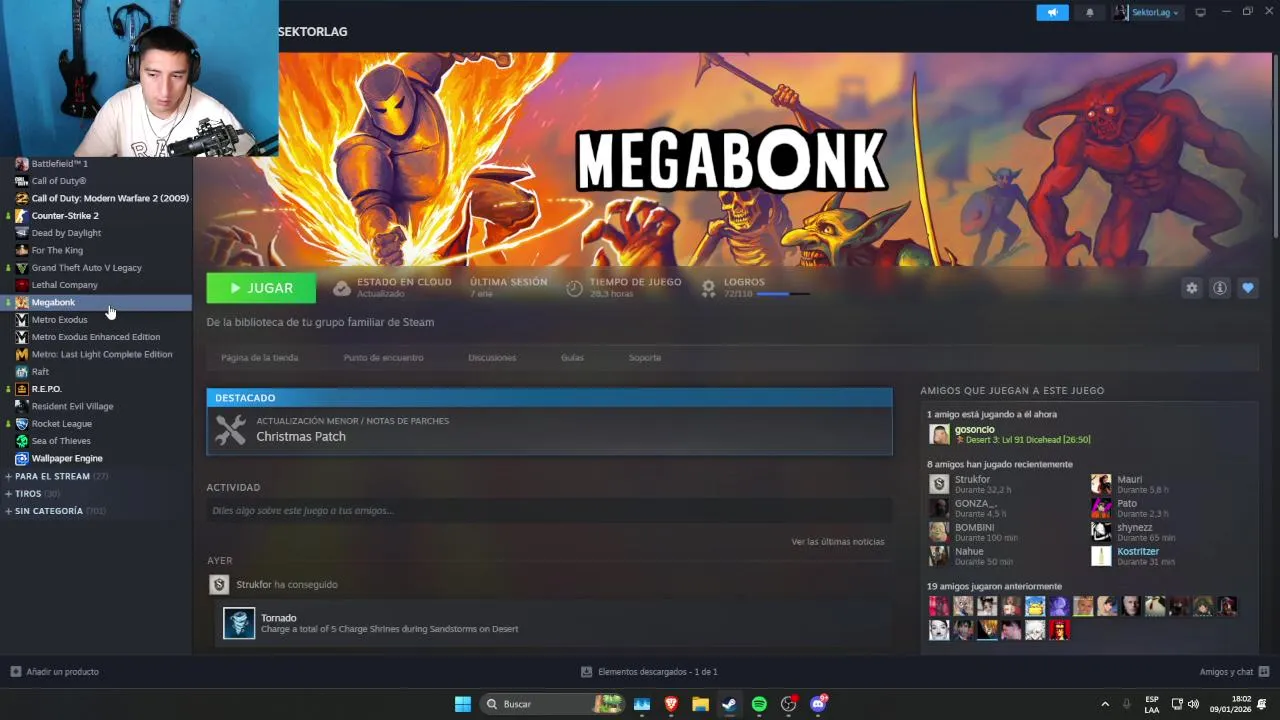The width and height of the screenshot is (1280, 720).
Task: Open the Megabonk game info icon
Action: 1219,288
